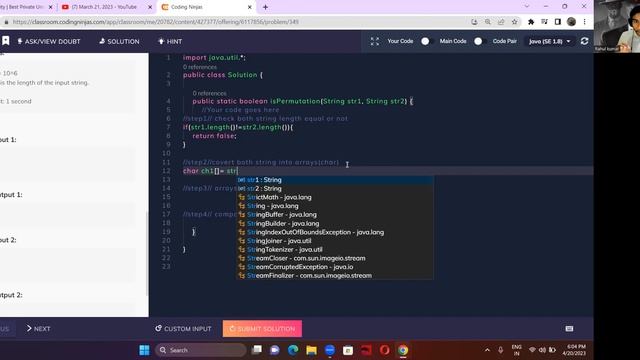Show hidden system tray icons
640x360 pixels.
487,350
